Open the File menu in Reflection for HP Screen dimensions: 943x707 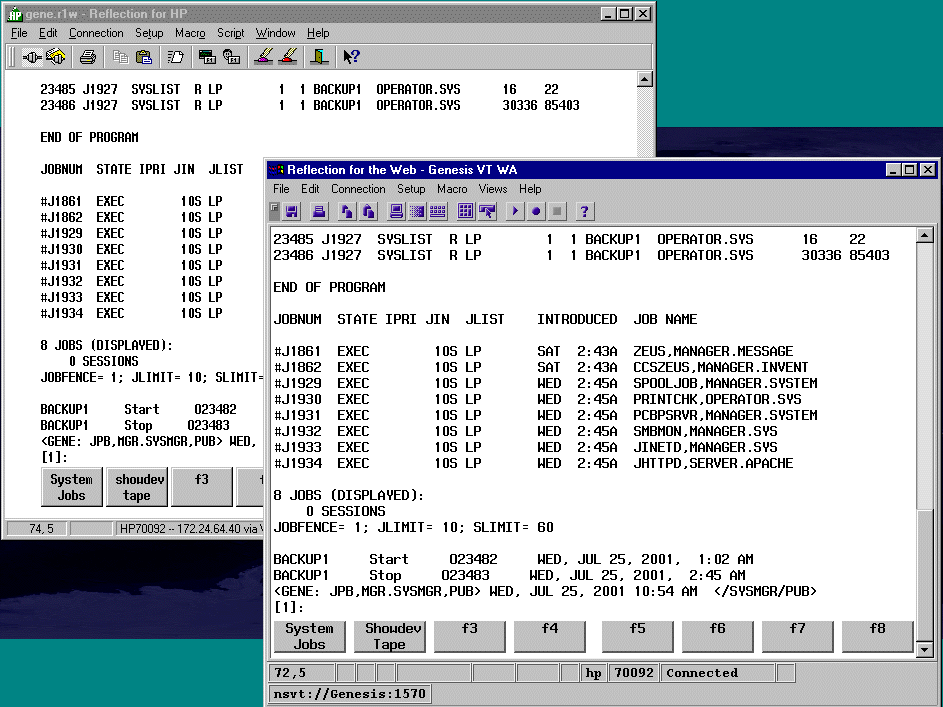click(x=19, y=33)
